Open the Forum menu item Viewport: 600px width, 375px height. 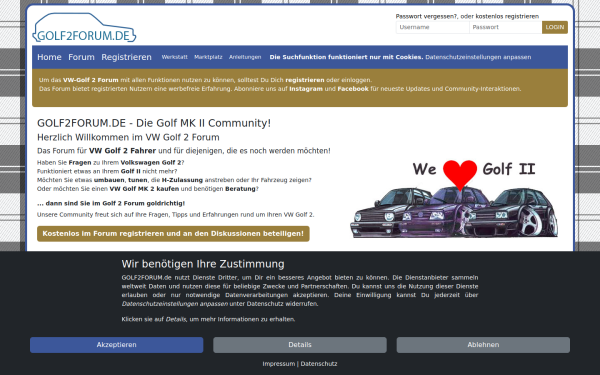81,57
